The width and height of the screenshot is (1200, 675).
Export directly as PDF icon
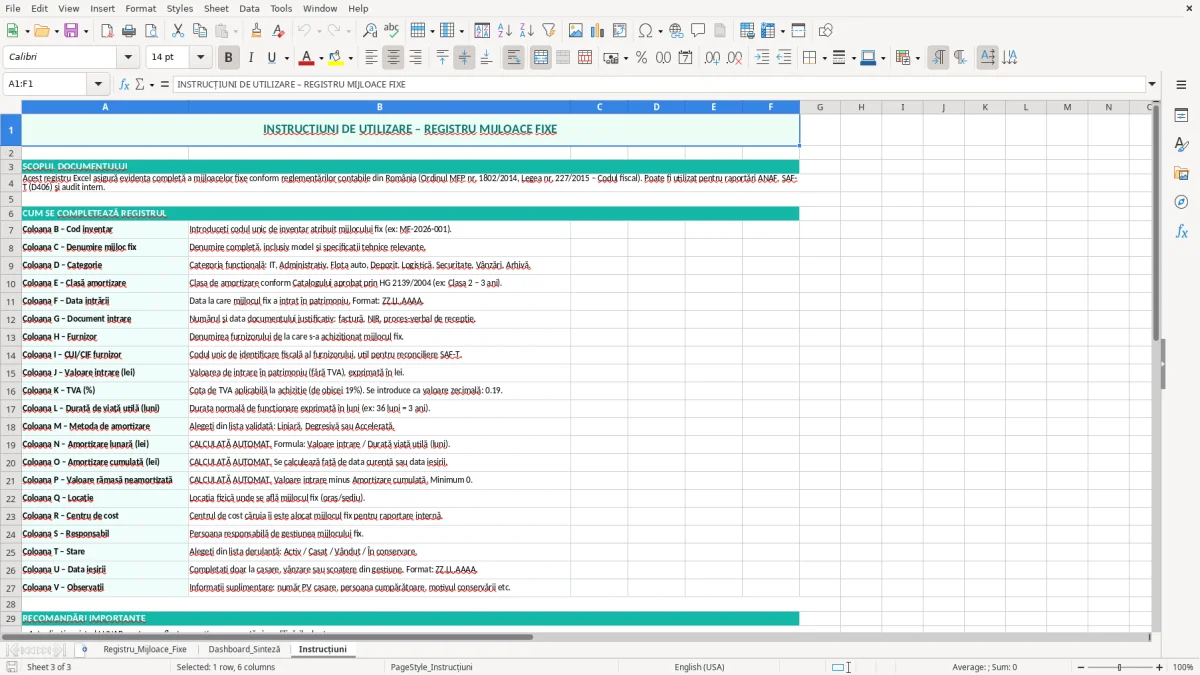pyautogui.click(x=107, y=31)
